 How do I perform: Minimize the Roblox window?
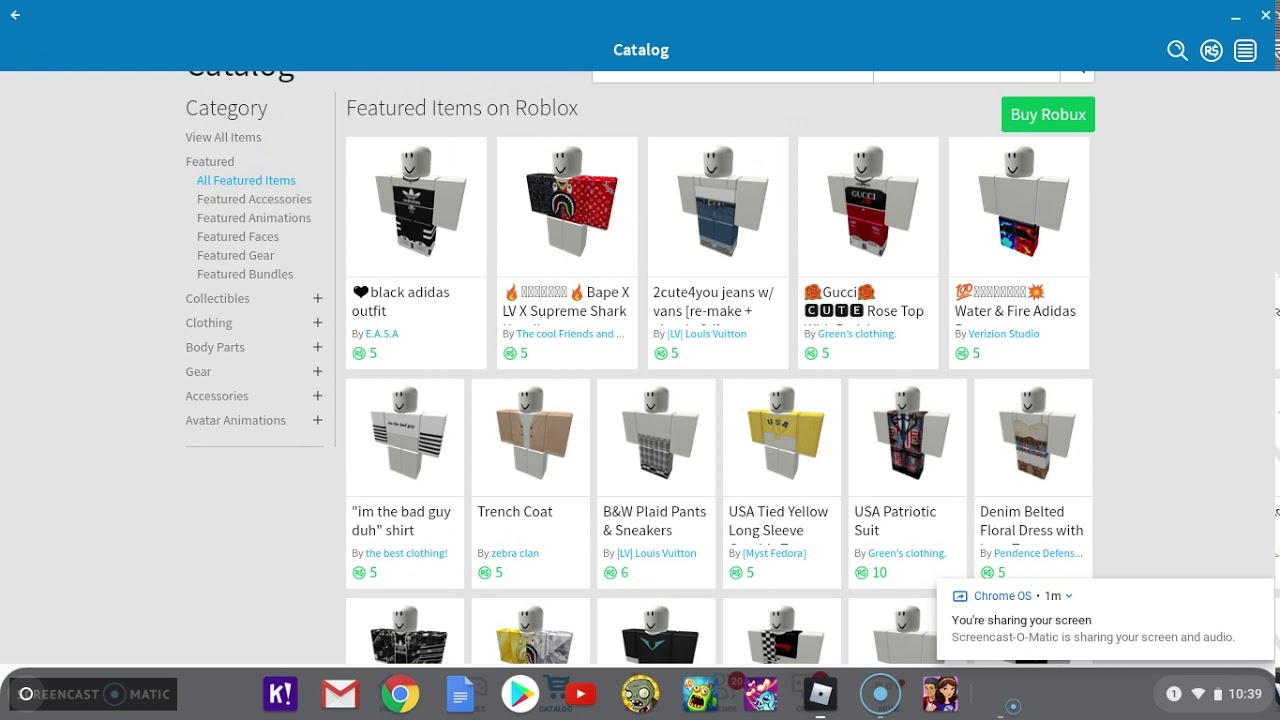(x=1237, y=15)
